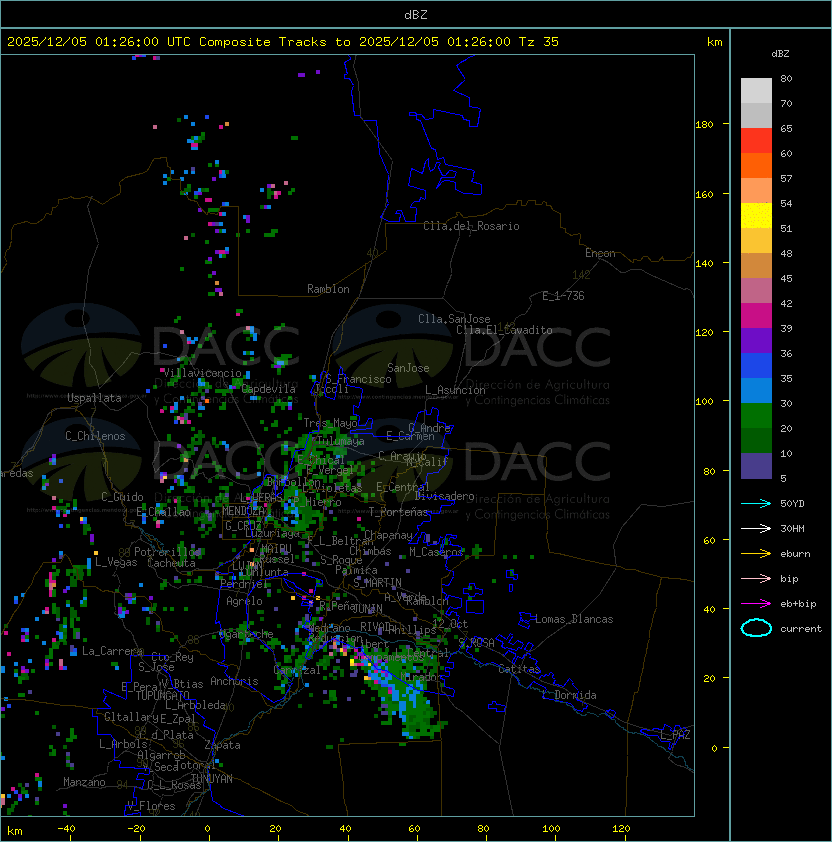Image resolution: width=832 pixels, height=842 pixels.
Task: Pick the blue 36 dBZ color swatch
Action: [x=756, y=366]
